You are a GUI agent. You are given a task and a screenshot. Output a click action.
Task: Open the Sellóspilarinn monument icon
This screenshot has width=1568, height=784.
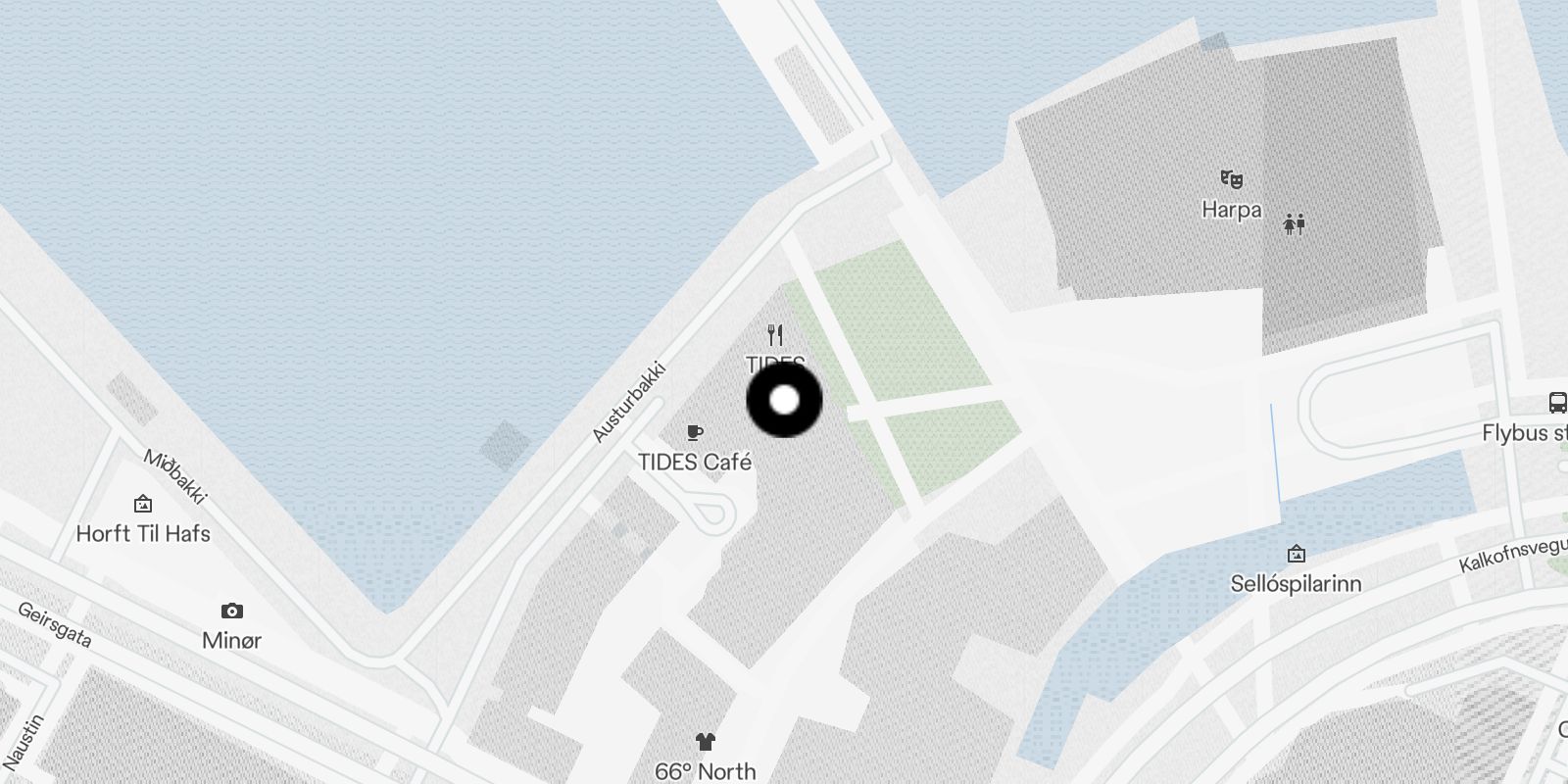coord(1296,554)
